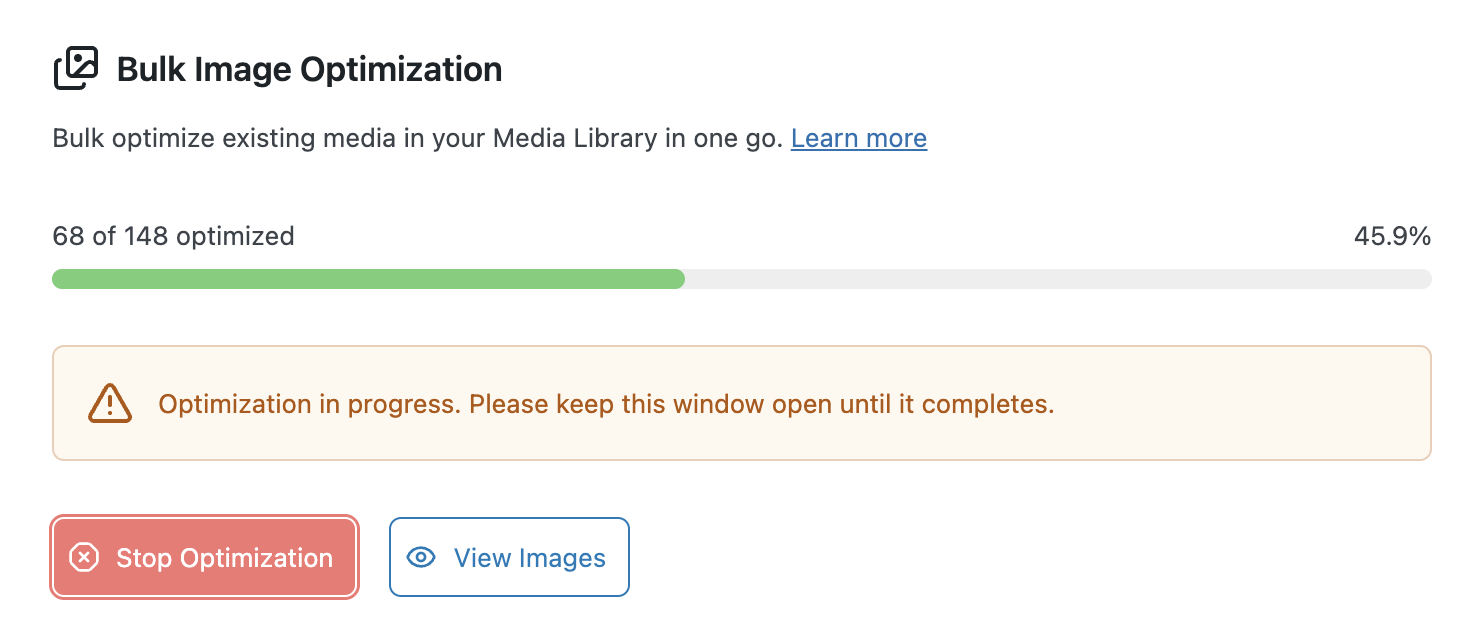Click the warning triangle icon in the notice
The width and height of the screenshot is (1482, 642).
[109, 404]
